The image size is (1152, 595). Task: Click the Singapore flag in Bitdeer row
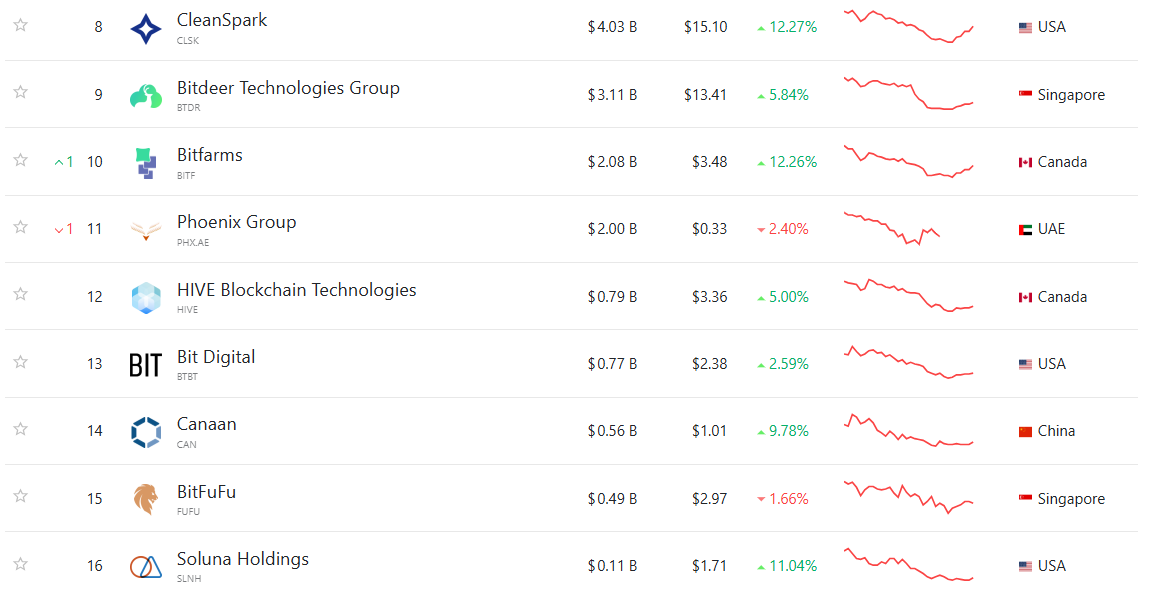[x=1025, y=95]
